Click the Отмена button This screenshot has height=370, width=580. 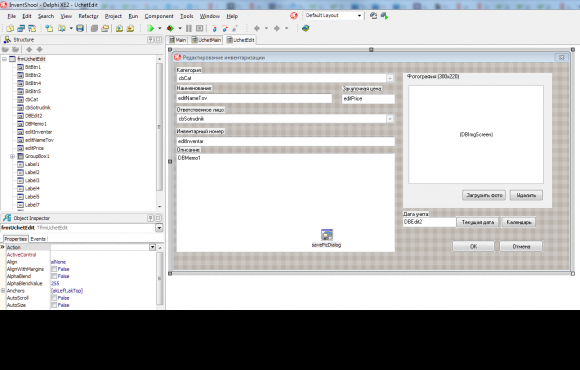(x=521, y=246)
